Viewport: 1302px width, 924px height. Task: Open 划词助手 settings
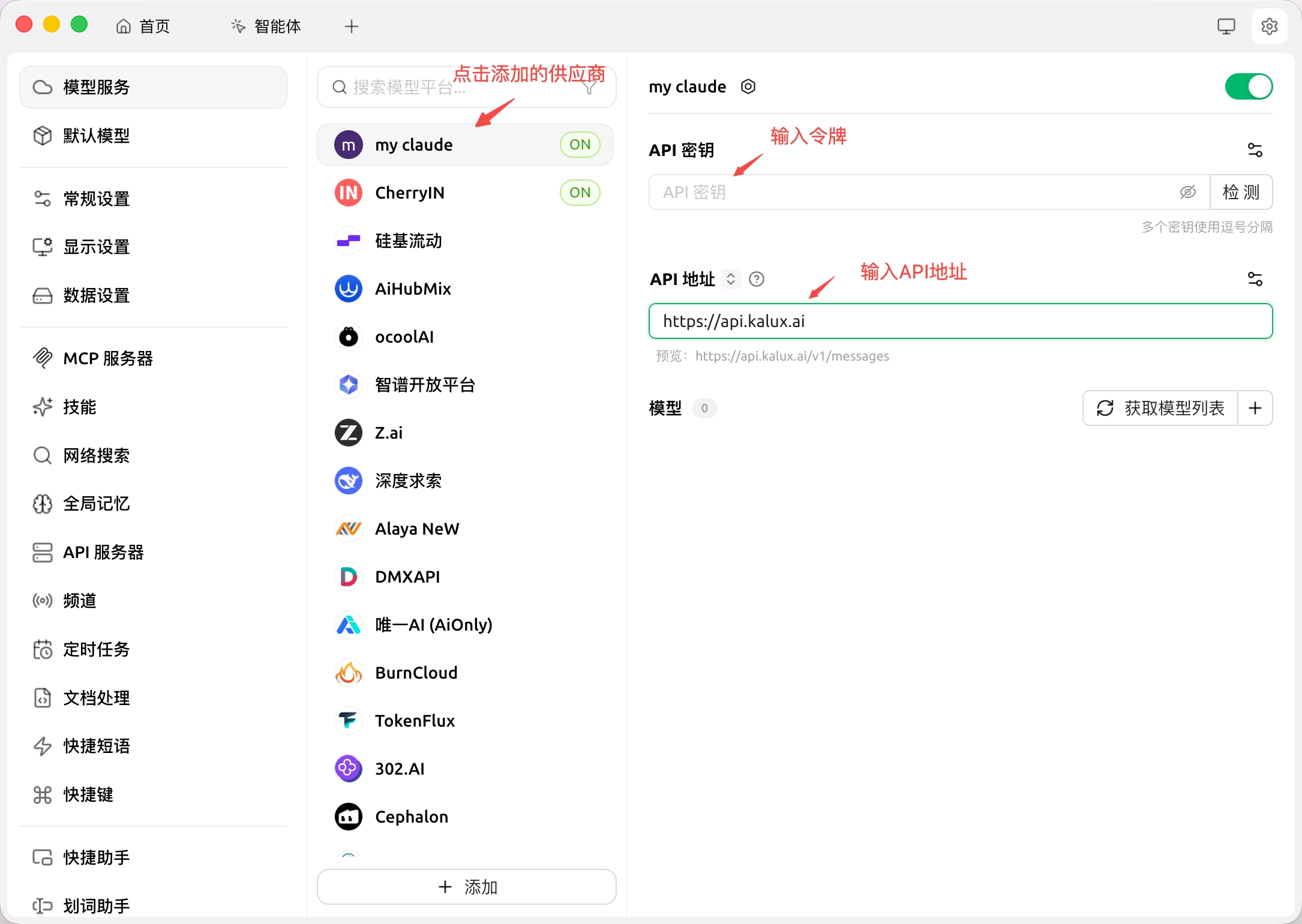click(153, 905)
